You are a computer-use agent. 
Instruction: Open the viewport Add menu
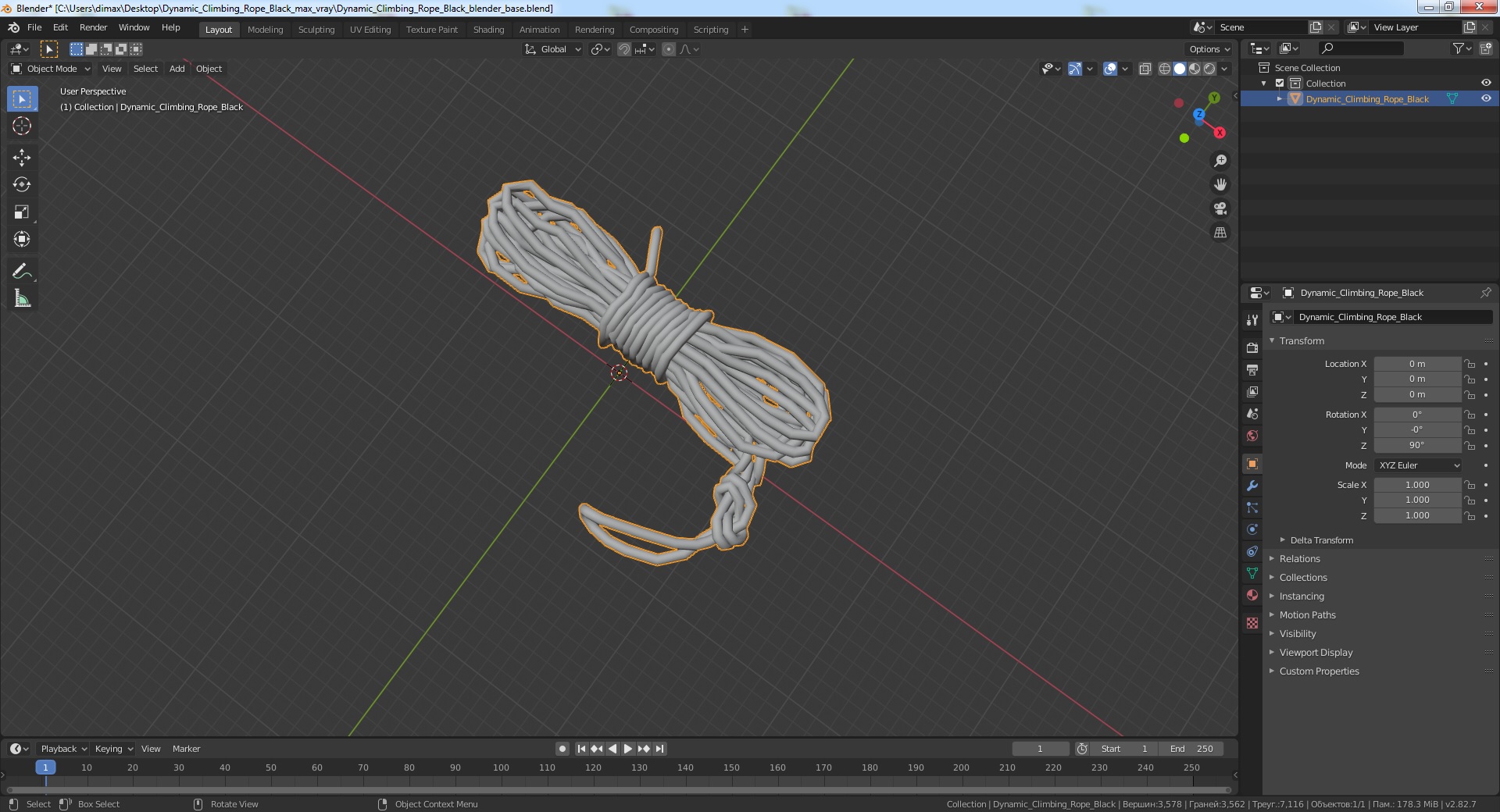point(177,69)
